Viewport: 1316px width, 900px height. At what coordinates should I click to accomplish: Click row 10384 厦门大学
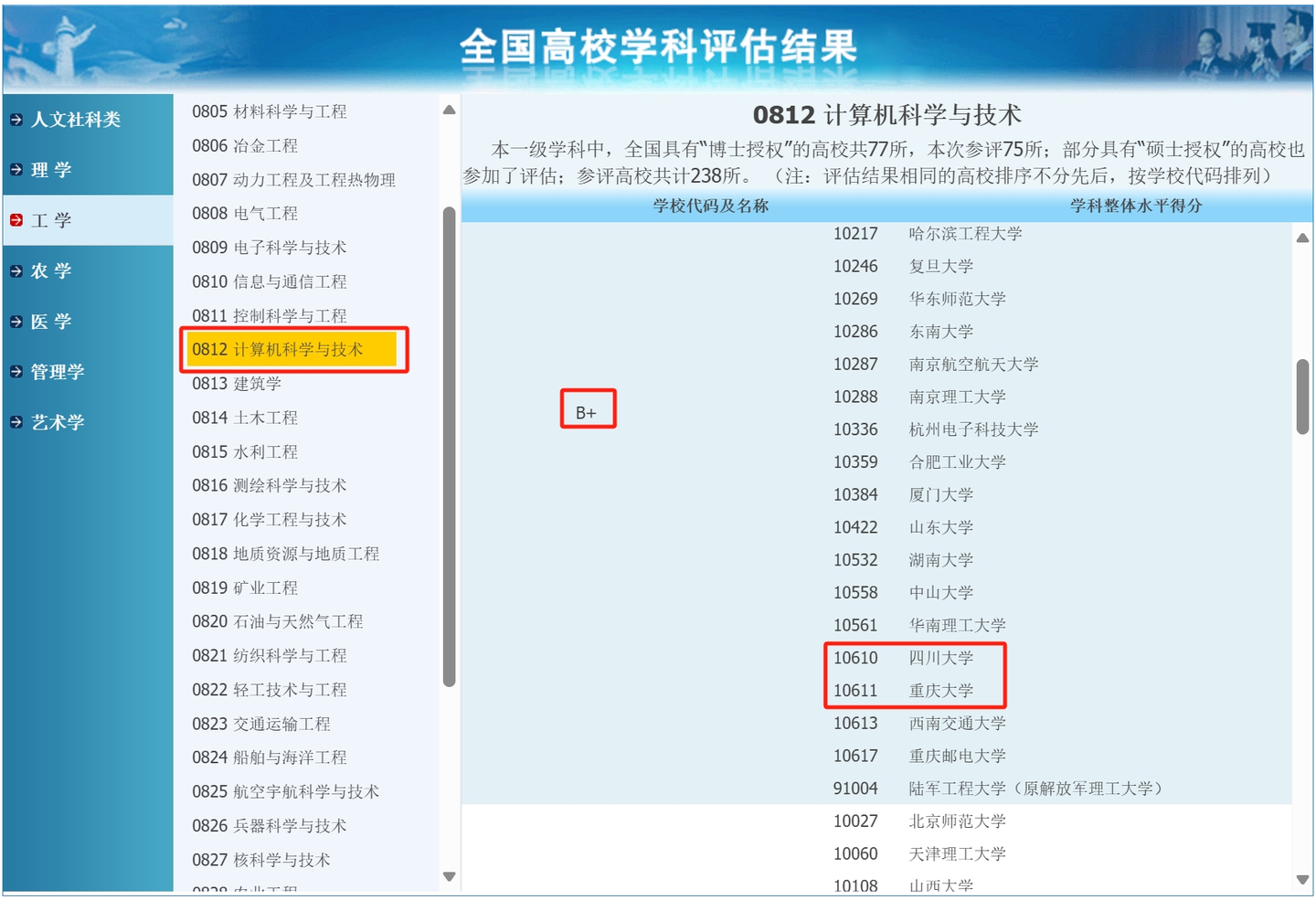click(903, 495)
